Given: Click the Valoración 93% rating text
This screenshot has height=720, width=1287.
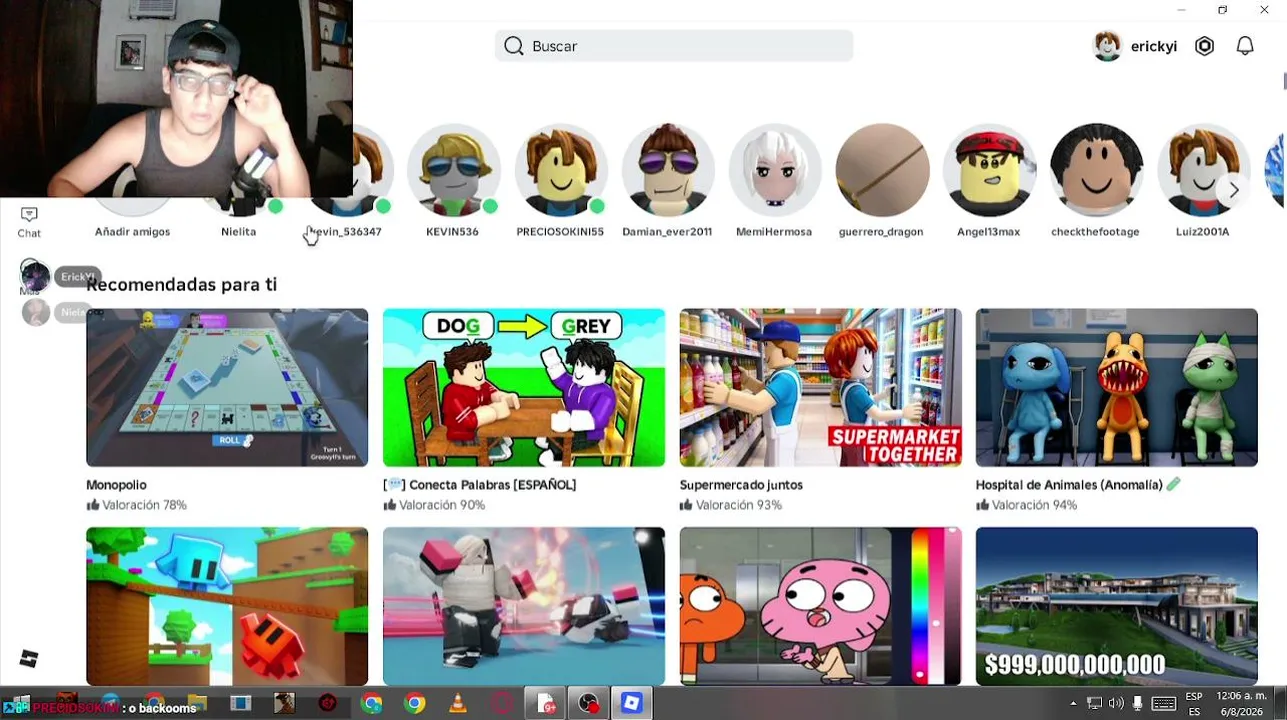Looking at the screenshot, I should (x=738, y=506).
